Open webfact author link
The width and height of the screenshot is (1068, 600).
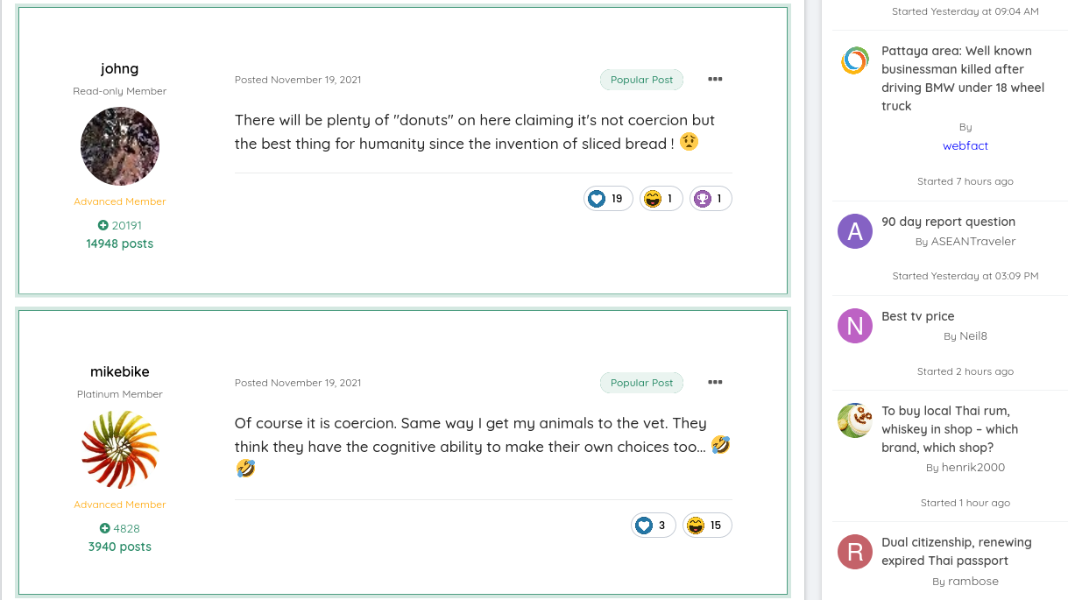[x=965, y=146]
